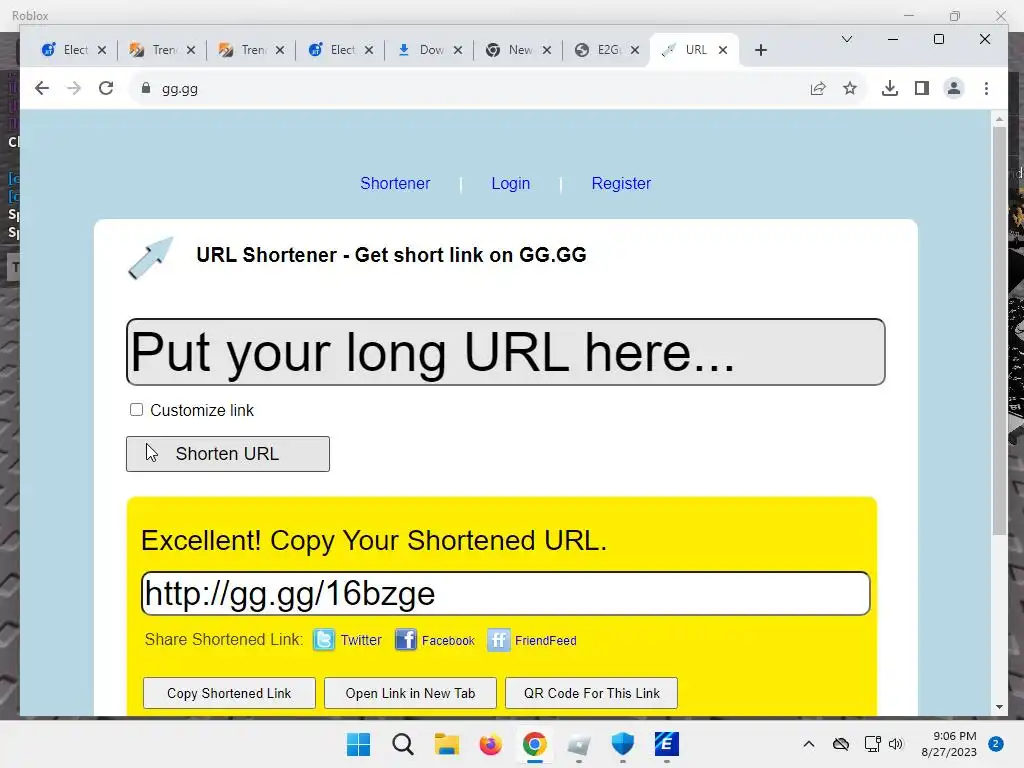Viewport: 1024px width, 768px height.
Task: Click the cloud sync tray icon
Action: coord(840,744)
